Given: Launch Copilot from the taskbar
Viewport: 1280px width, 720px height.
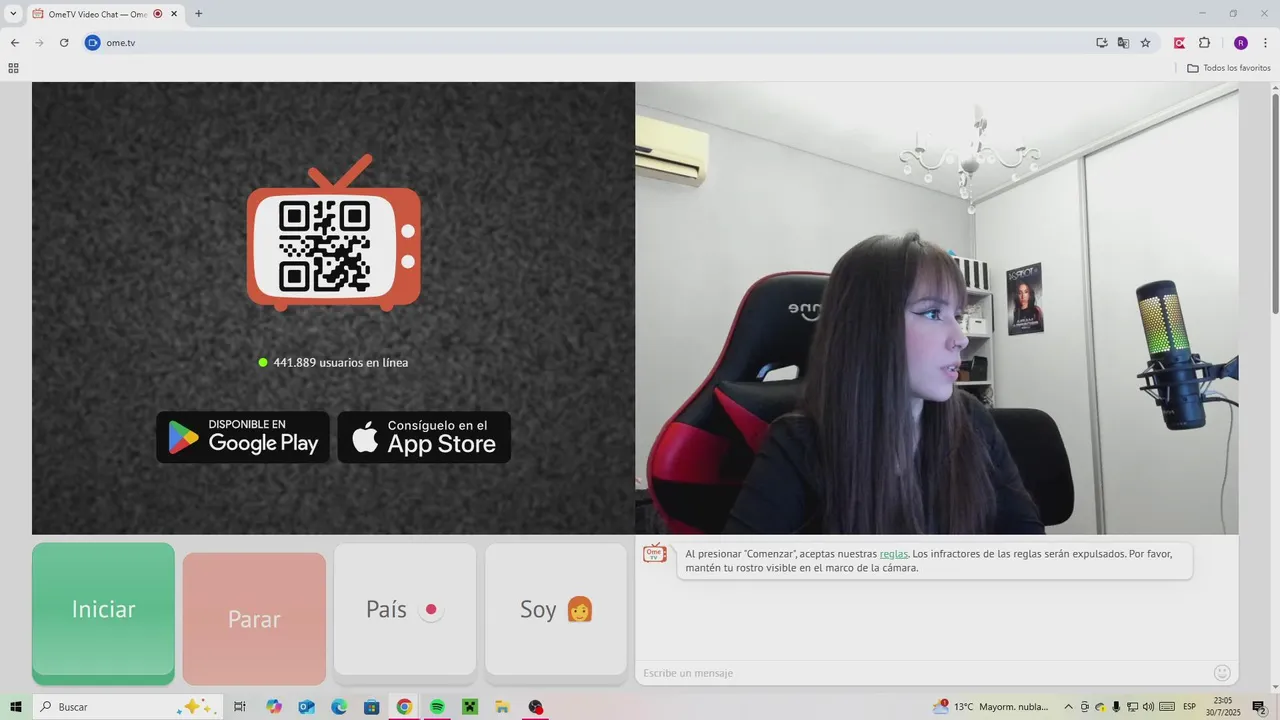Looking at the screenshot, I should [274, 707].
